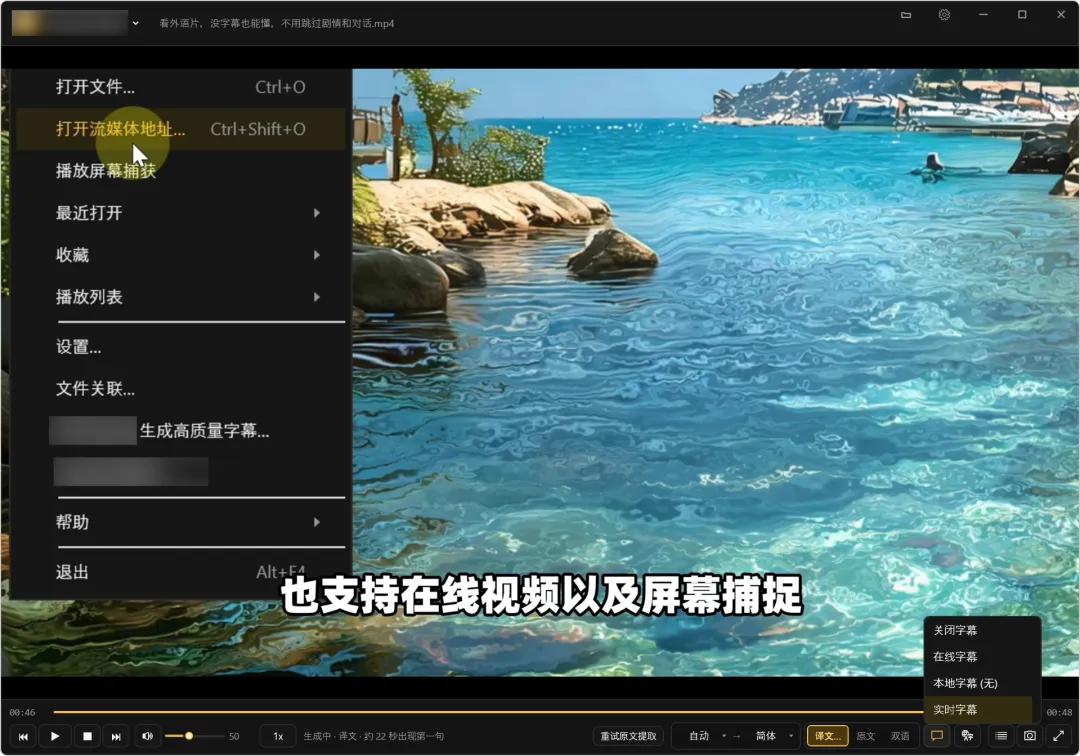This screenshot has width=1080, height=756.
Task: Select 退出 to quit the player
Action: pos(180,571)
